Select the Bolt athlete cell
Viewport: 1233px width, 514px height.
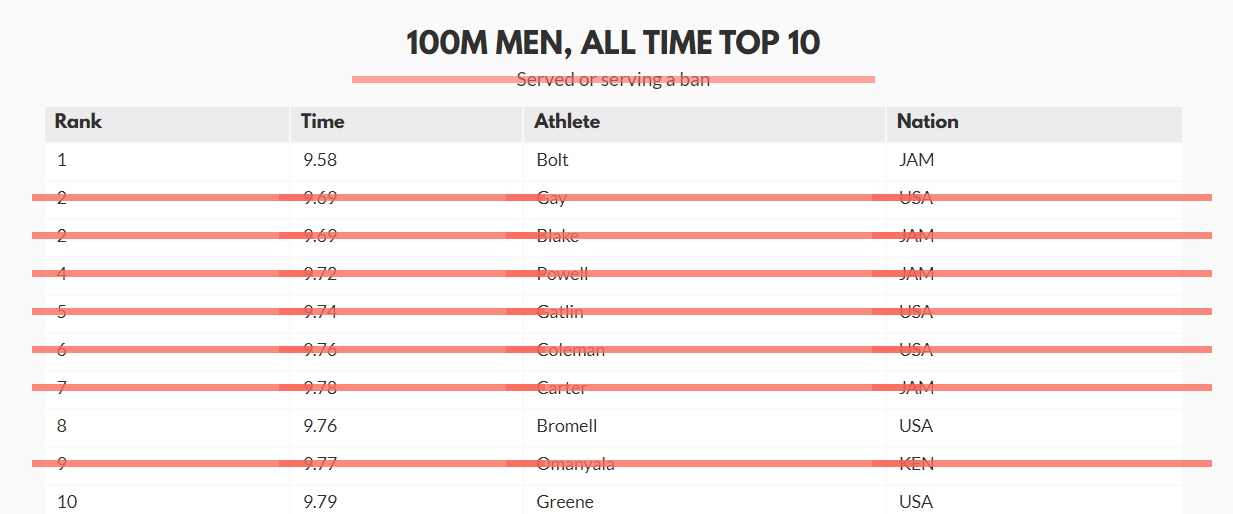coord(552,160)
